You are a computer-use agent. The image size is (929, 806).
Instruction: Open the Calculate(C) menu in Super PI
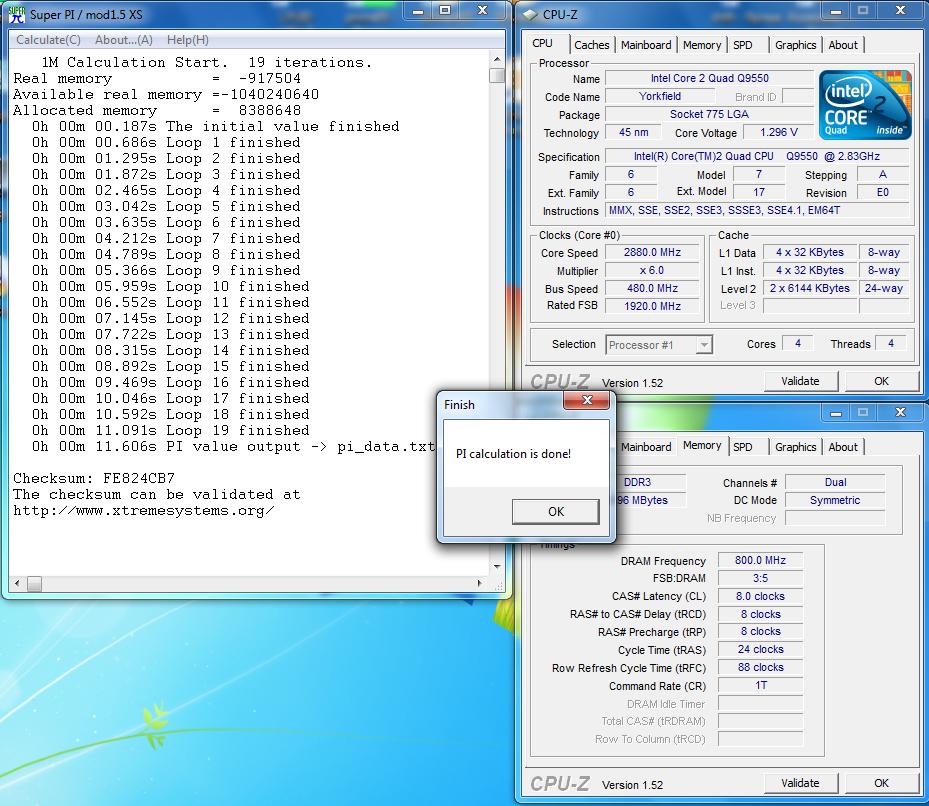(x=48, y=40)
